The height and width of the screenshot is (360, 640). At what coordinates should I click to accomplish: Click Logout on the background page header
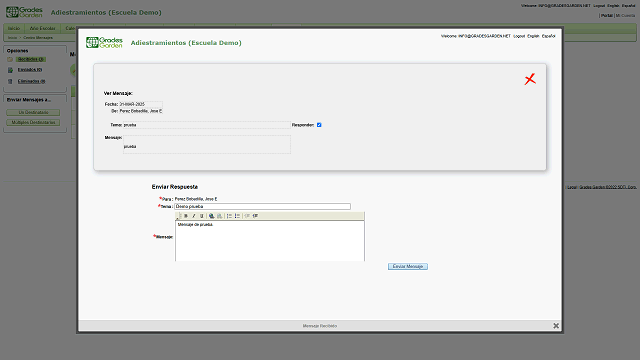599,6
